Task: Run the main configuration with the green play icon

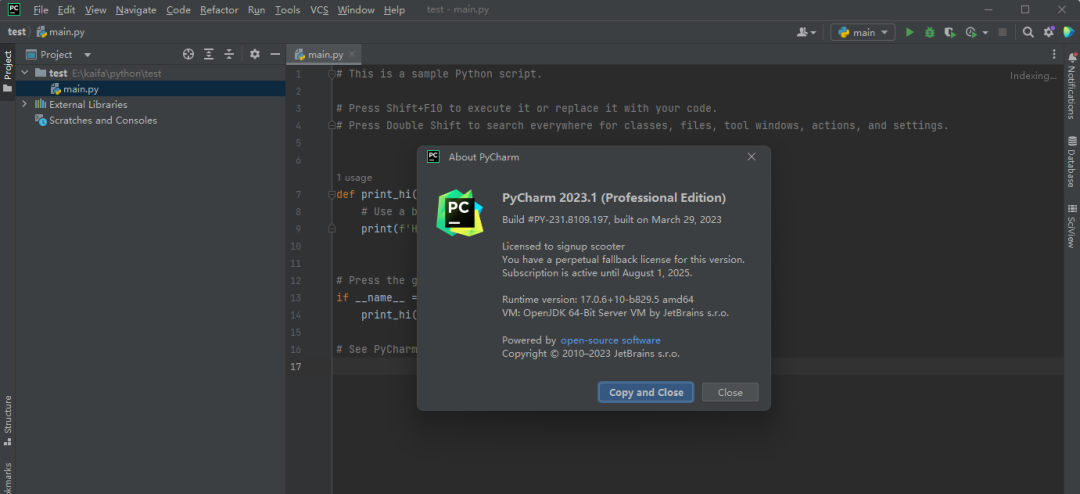Action: (909, 32)
